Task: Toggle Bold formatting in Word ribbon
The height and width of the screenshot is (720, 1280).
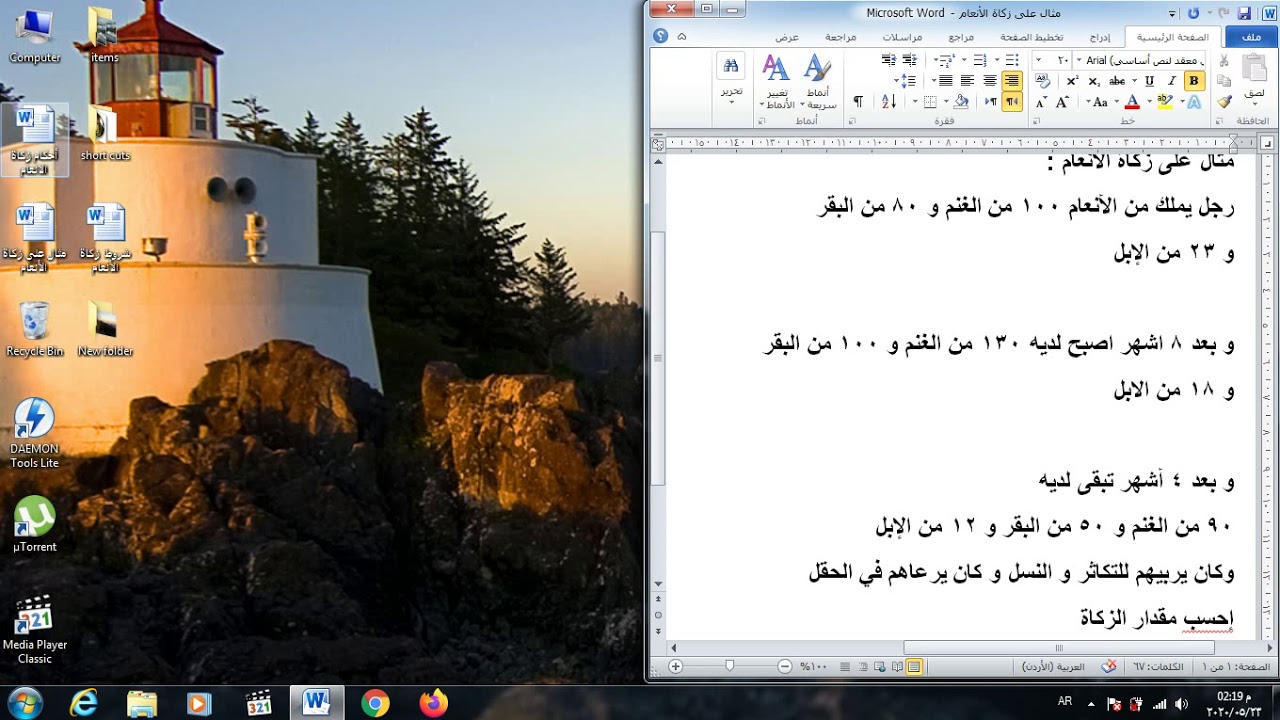Action: (x=1194, y=81)
